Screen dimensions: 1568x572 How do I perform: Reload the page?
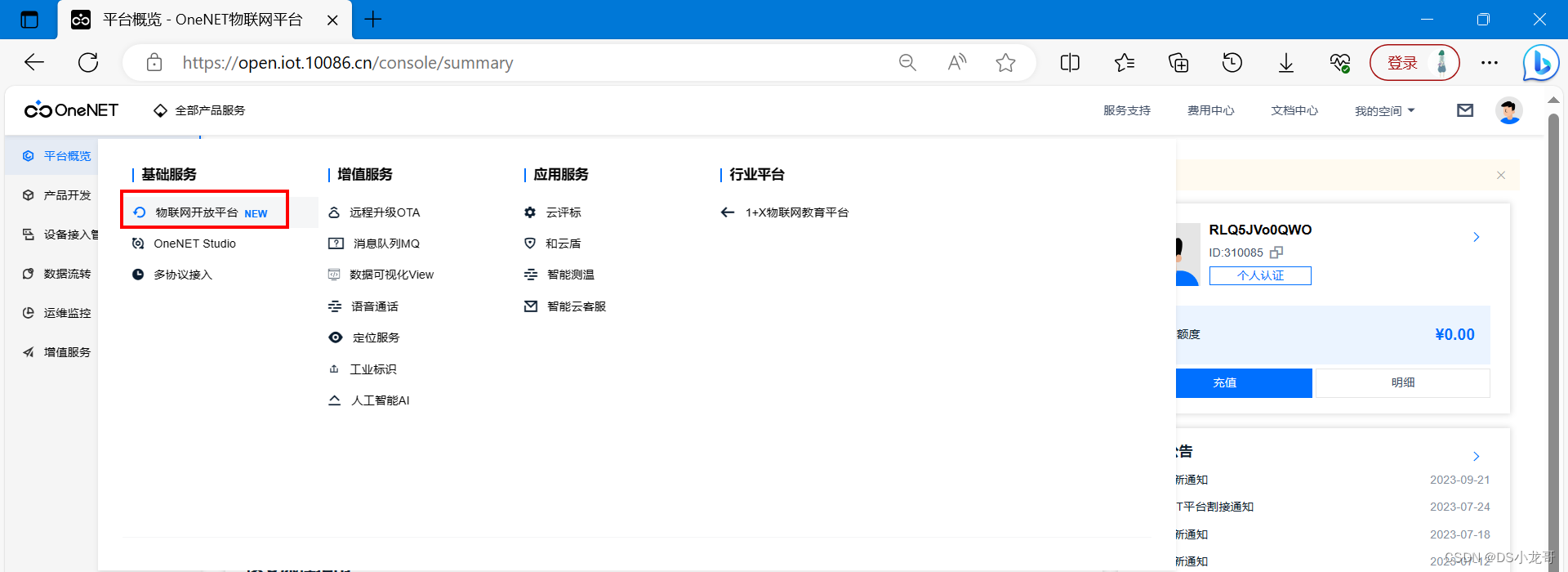pos(88,62)
